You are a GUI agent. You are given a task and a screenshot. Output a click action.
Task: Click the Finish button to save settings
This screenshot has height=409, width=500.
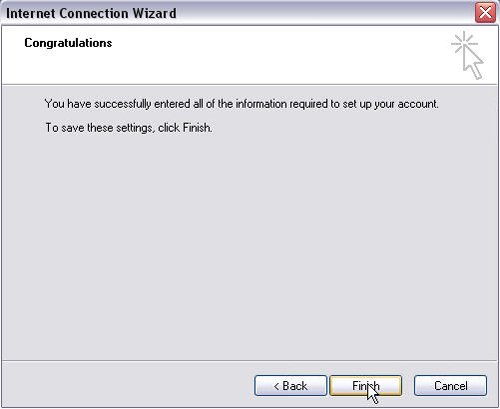[366, 386]
